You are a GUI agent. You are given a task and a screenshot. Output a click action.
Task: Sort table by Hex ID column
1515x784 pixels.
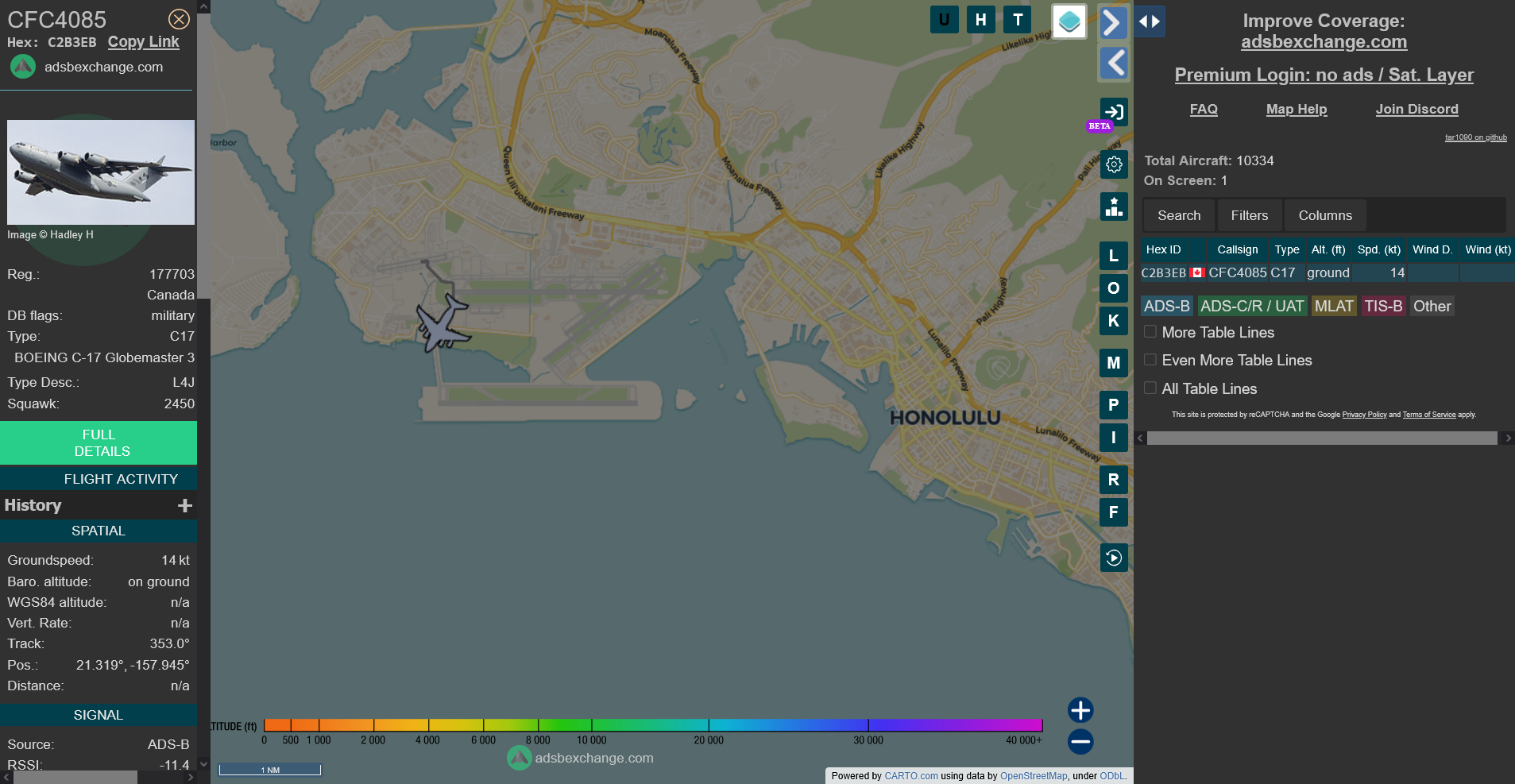(1164, 249)
